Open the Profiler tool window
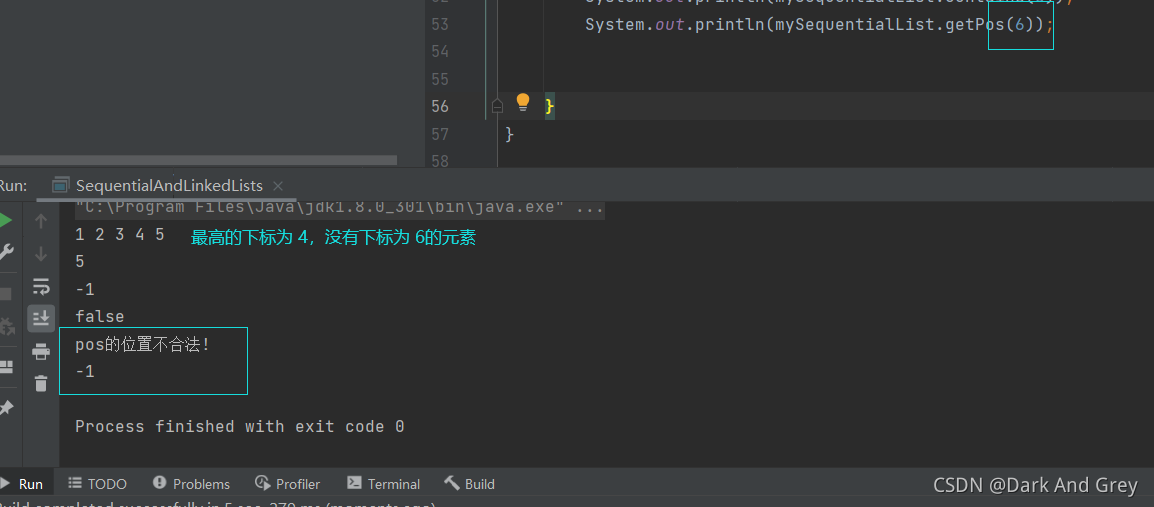 pyautogui.click(x=288, y=483)
